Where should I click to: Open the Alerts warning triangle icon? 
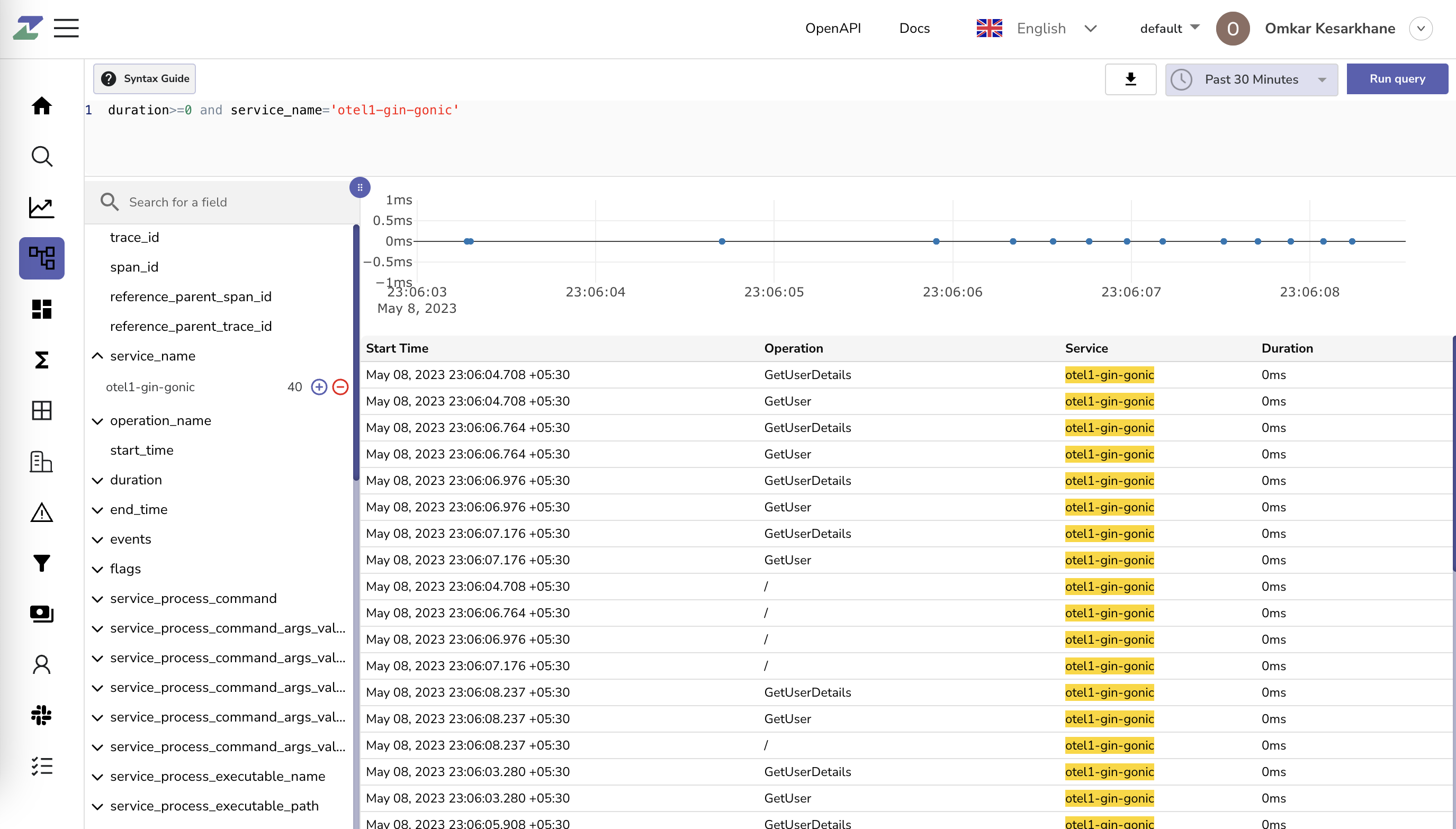pos(42,512)
